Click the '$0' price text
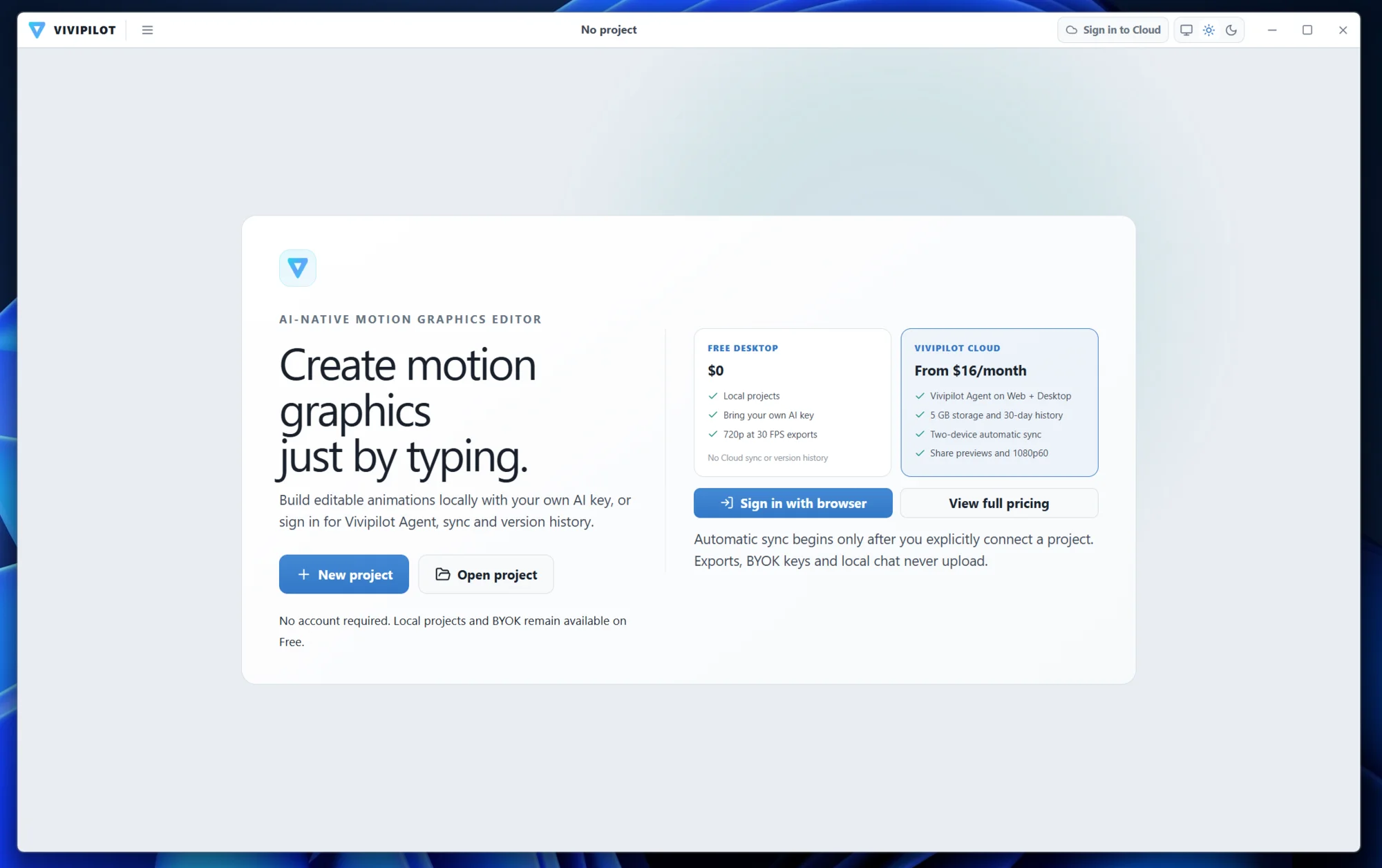The image size is (1382, 868). pos(716,370)
